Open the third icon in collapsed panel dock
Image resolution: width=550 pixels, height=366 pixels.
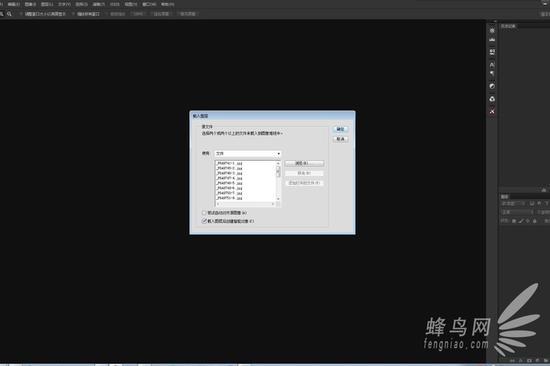coord(492,52)
